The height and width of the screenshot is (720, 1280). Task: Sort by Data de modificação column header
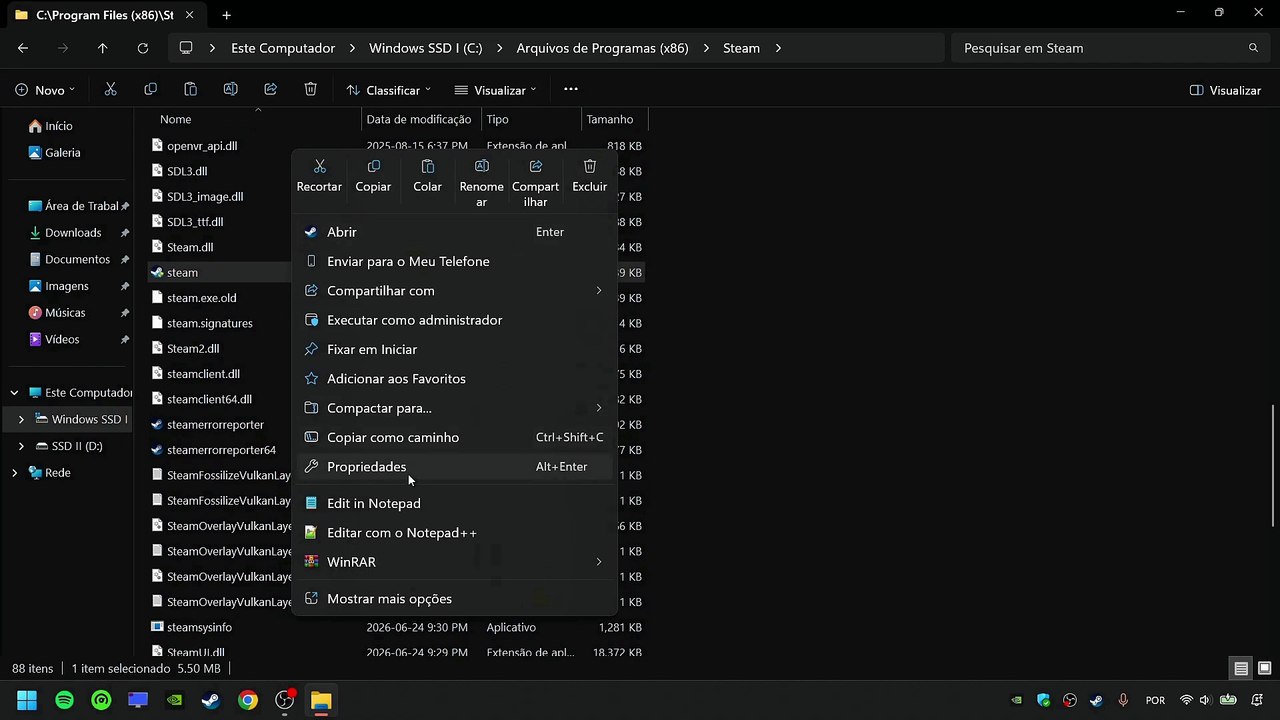coord(421,119)
